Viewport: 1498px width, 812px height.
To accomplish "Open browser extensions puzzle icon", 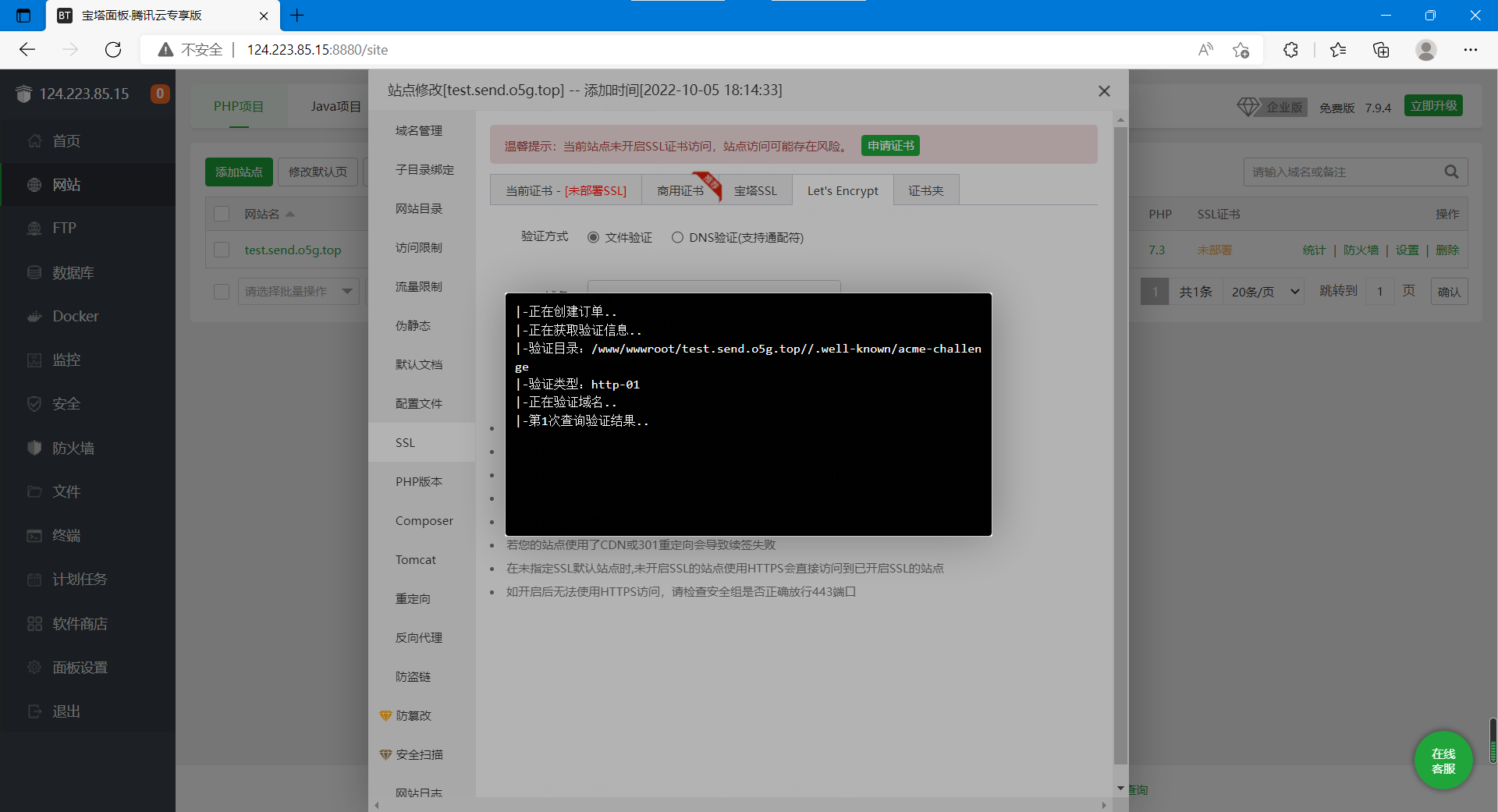I will [x=1290, y=50].
